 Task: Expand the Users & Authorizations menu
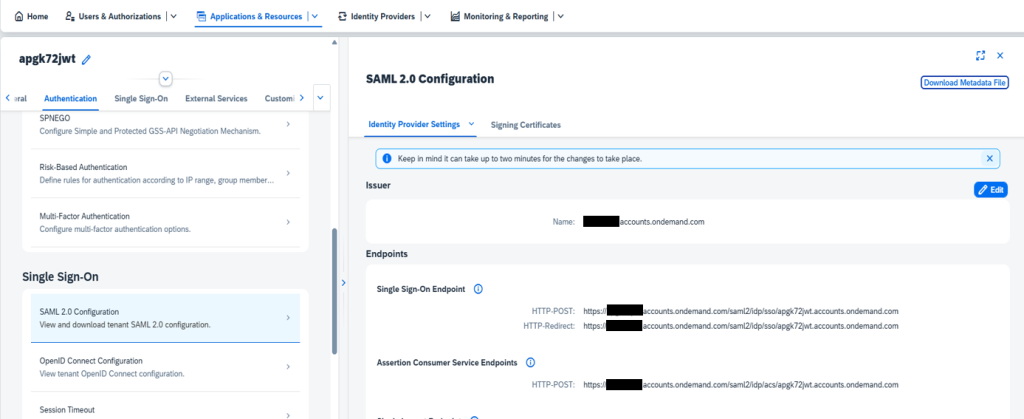[174, 16]
